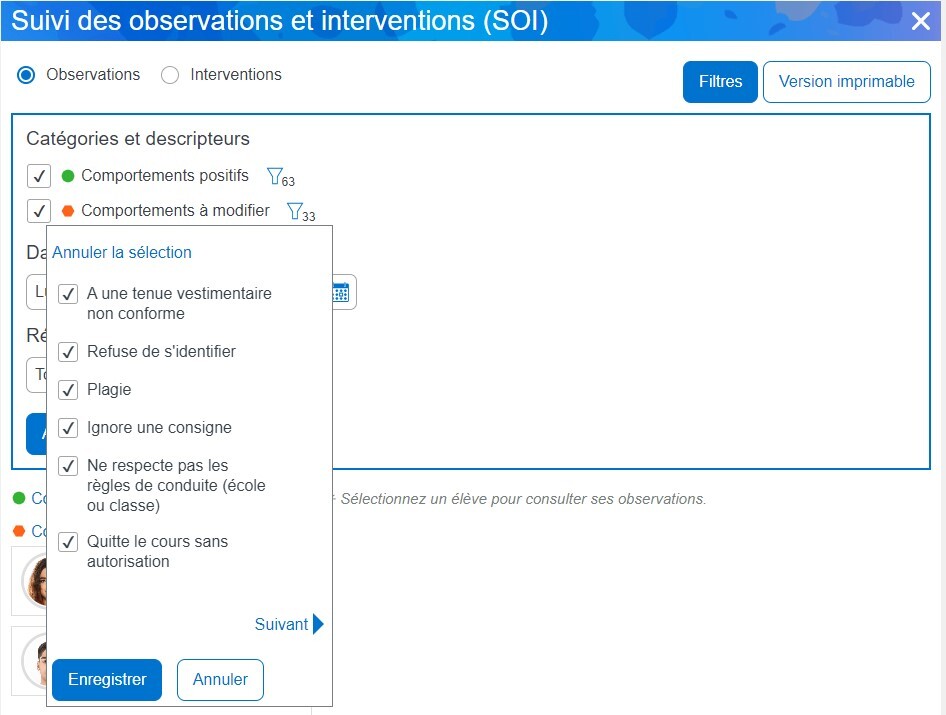This screenshot has width=946, height=715.
Task: Click the Comportements à modifier filter icon
Action: tap(295, 211)
